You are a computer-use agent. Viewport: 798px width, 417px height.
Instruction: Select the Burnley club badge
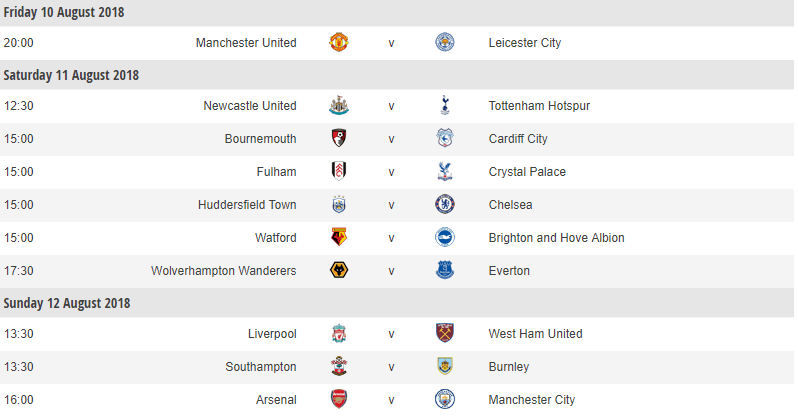click(444, 366)
